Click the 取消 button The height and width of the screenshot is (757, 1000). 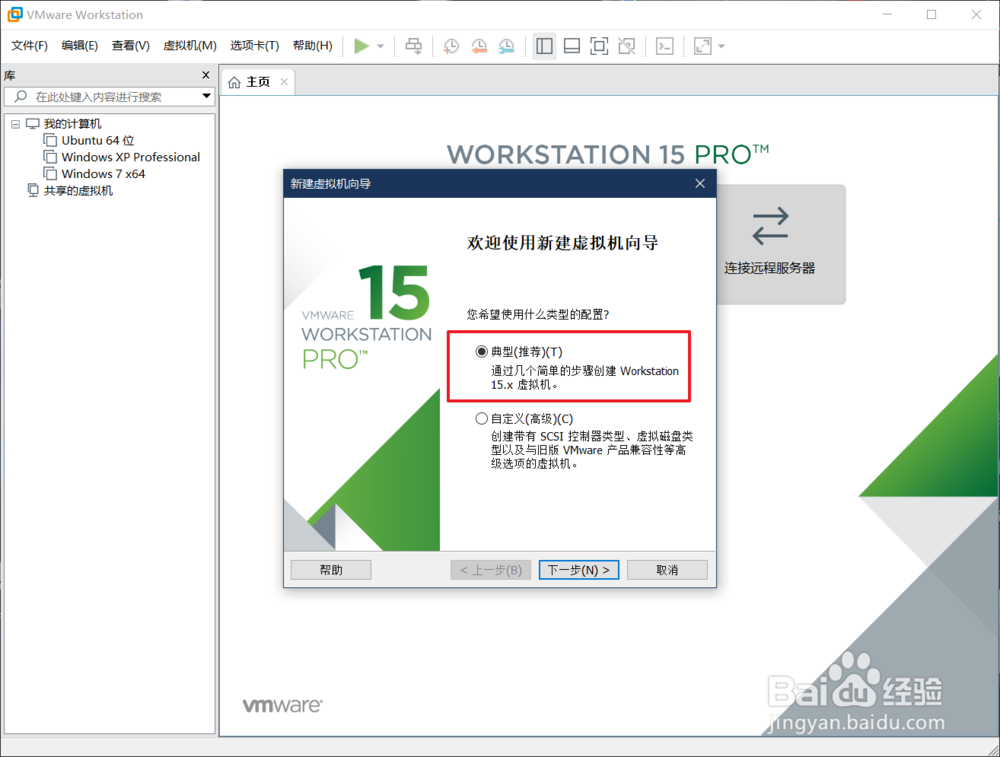667,570
